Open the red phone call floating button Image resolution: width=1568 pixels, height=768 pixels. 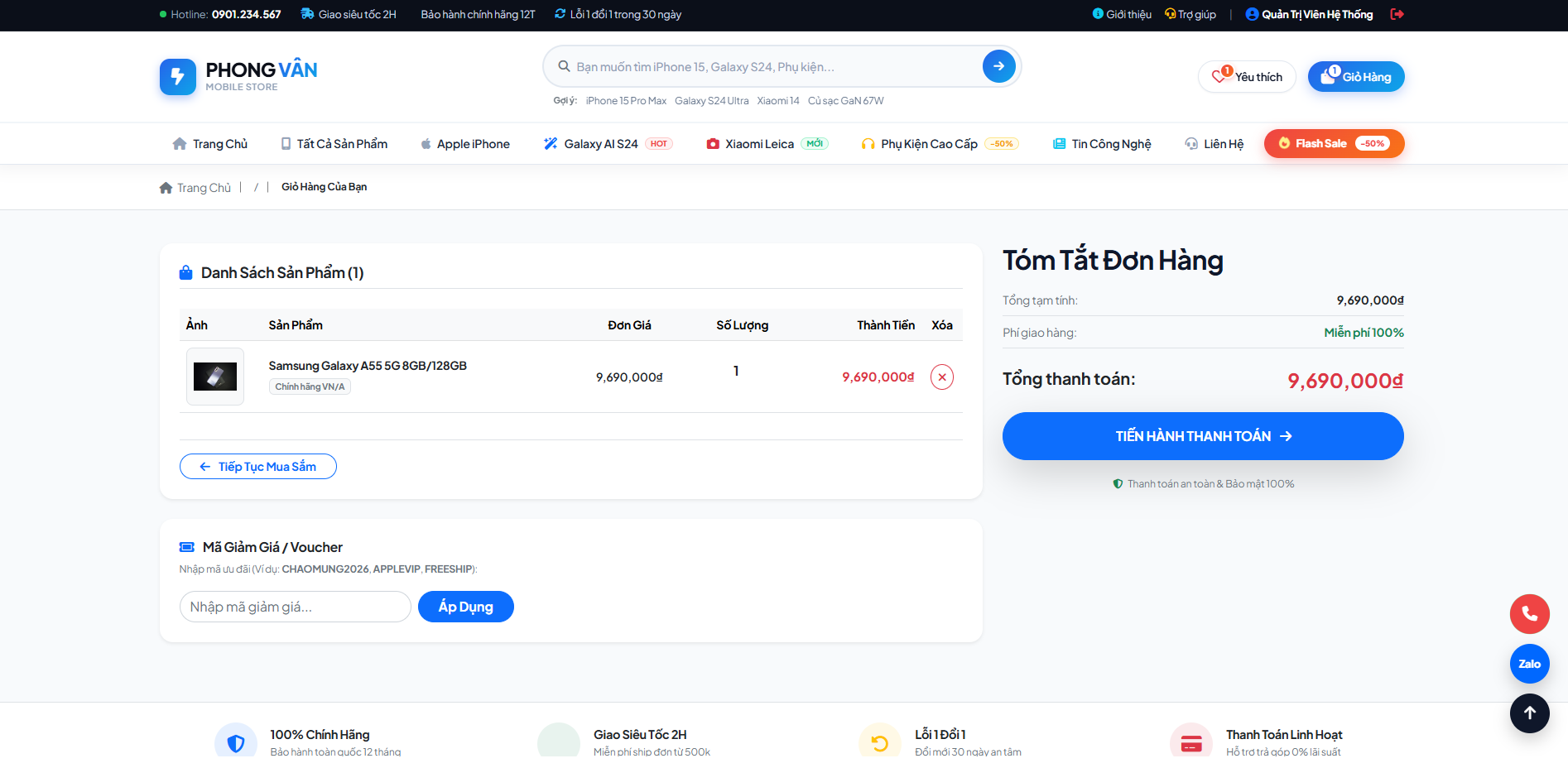point(1529,614)
